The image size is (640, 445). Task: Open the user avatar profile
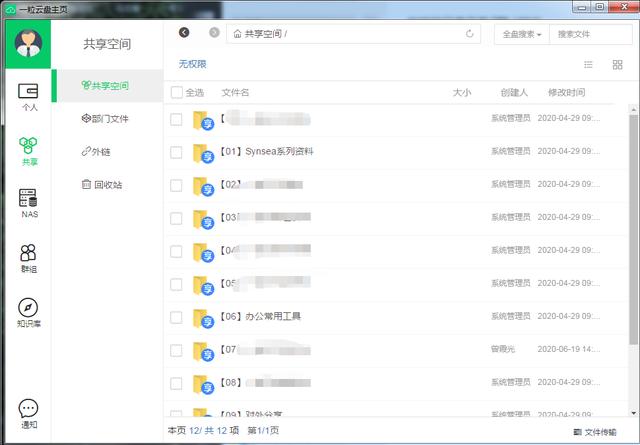28,43
